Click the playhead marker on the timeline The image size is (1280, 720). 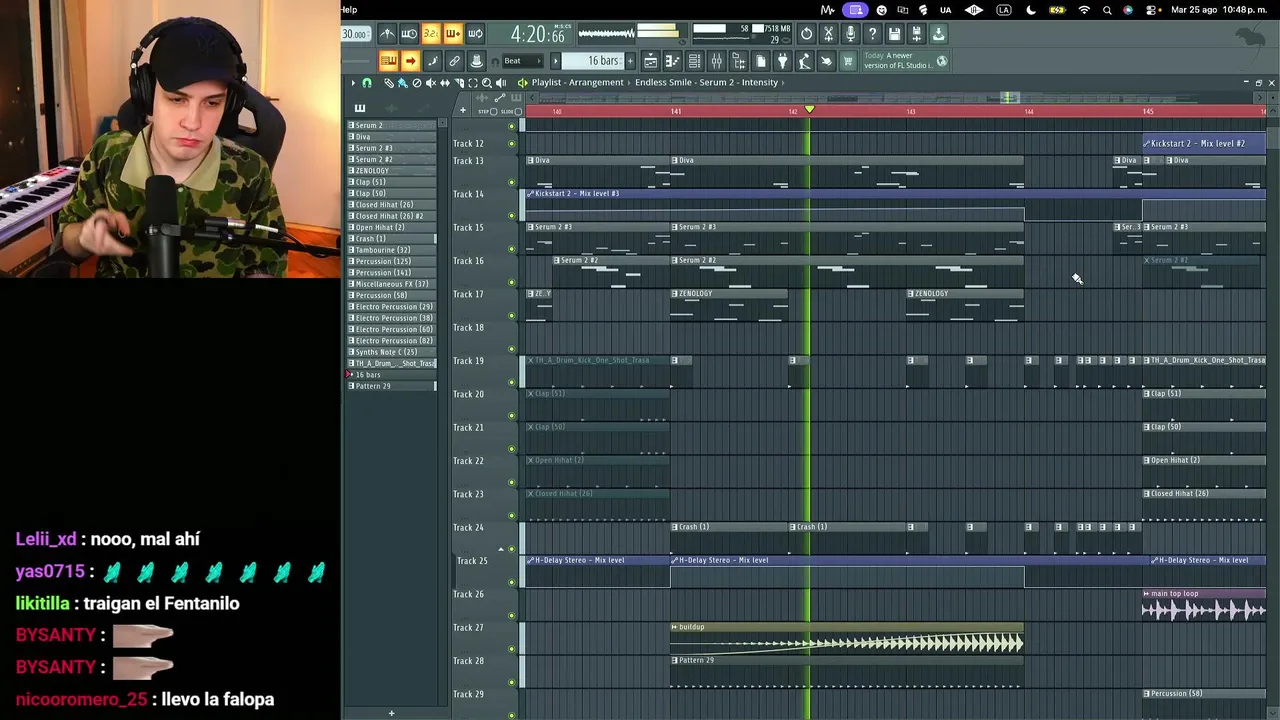coord(810,109)
